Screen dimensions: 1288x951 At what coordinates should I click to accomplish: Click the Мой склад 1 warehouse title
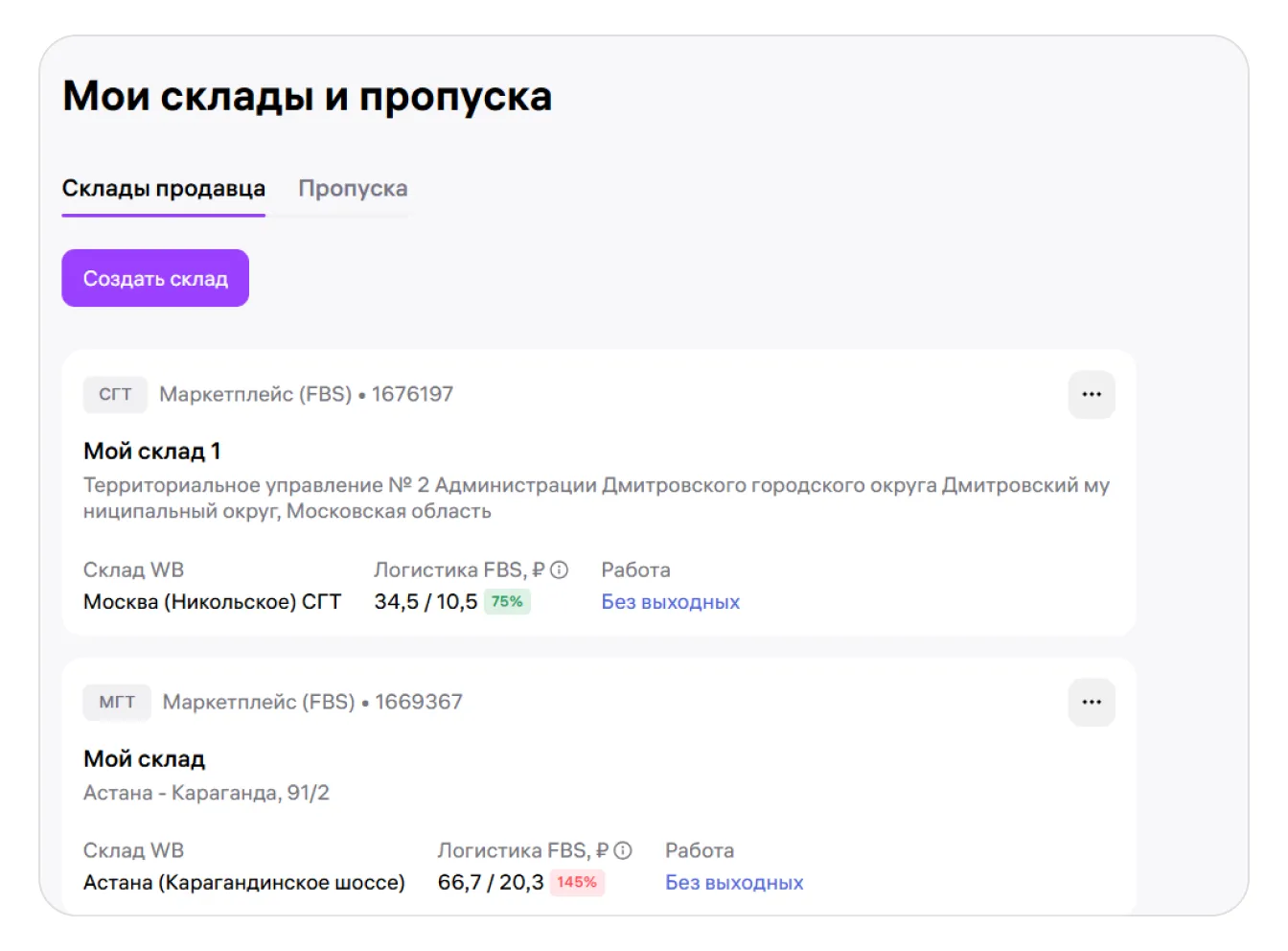pyautogui.click(x=151, y=451)
